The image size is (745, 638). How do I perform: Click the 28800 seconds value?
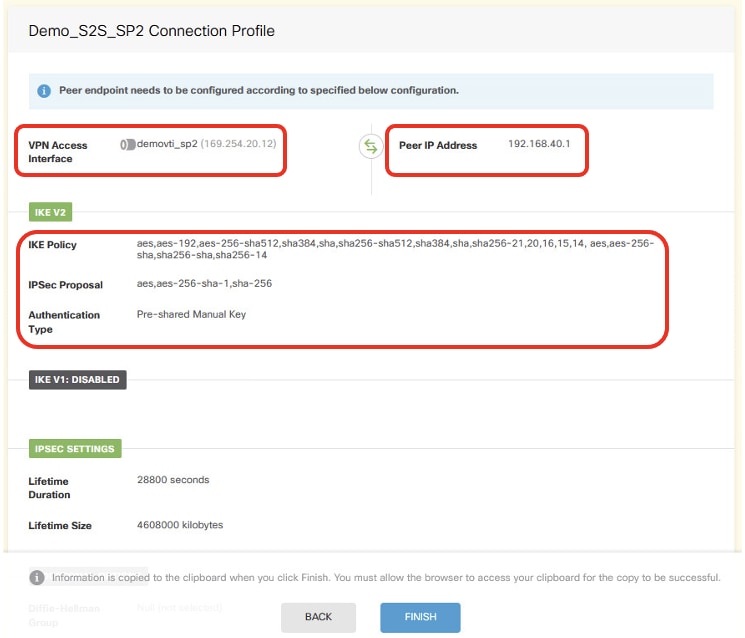pos(173,480)
